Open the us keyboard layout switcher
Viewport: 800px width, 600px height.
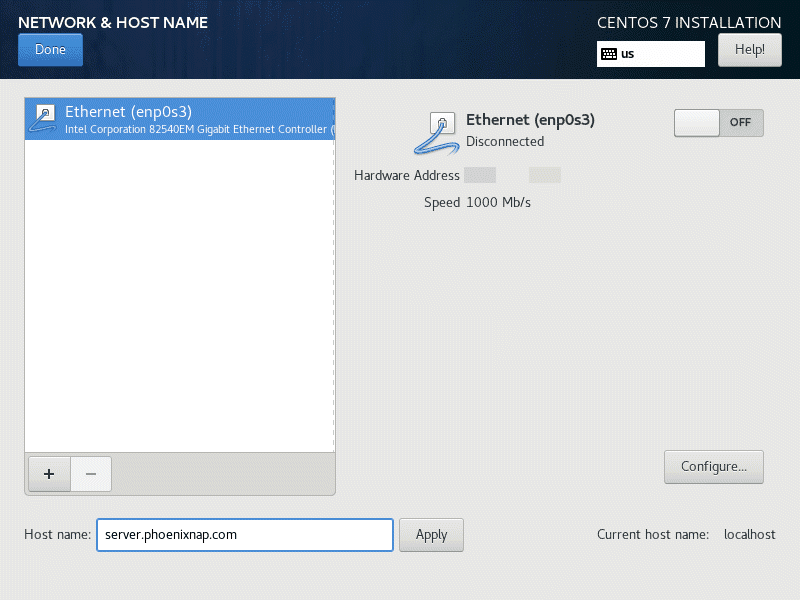pos(650,53)
